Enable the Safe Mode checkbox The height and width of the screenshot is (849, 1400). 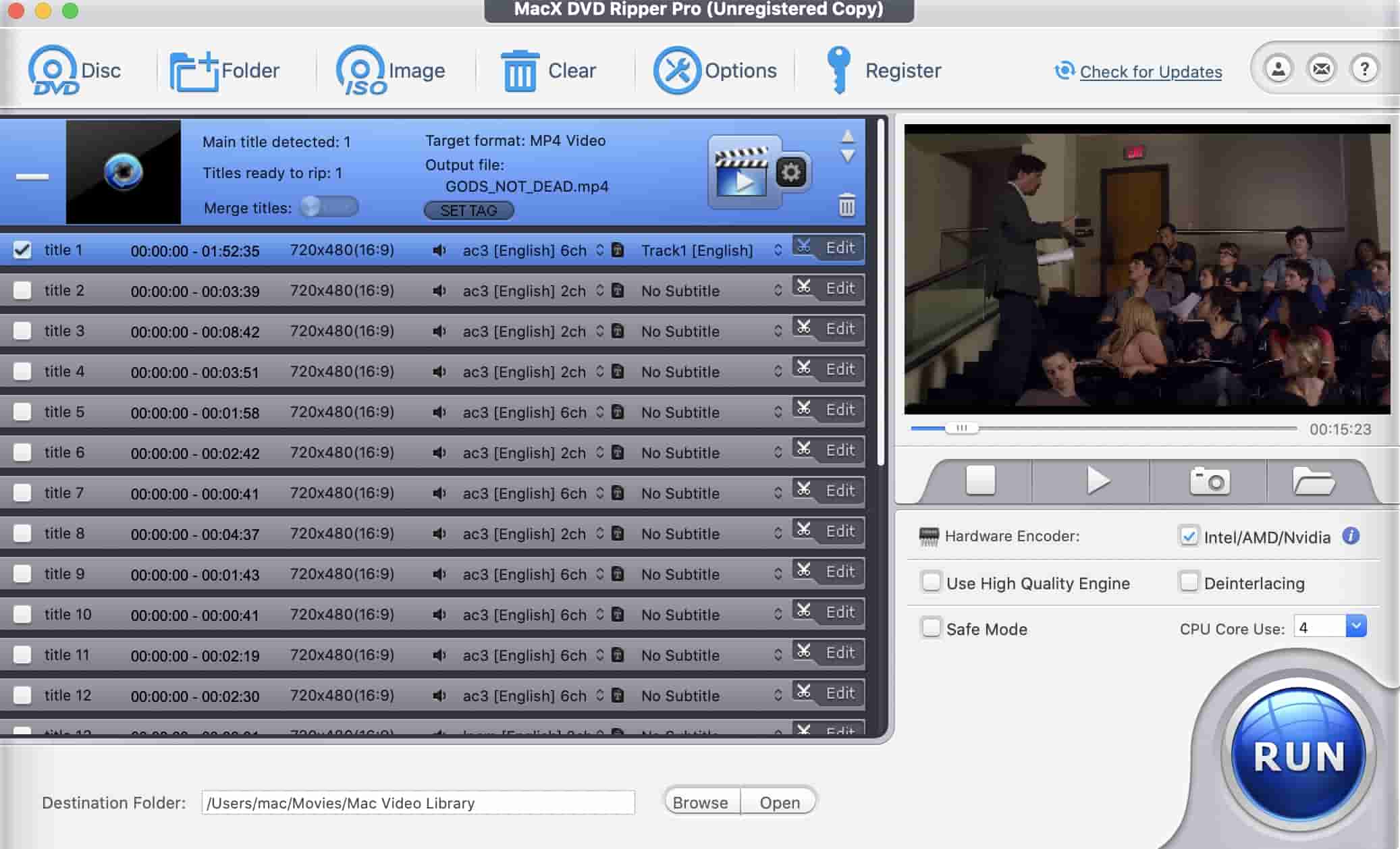pyautogui.click(x=932, y=628)
